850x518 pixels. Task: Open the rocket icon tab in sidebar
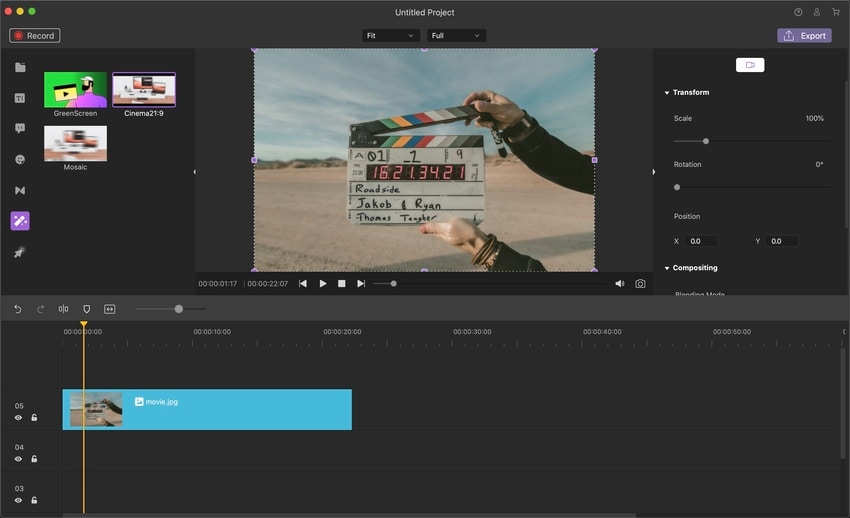[x=19, y=252]
